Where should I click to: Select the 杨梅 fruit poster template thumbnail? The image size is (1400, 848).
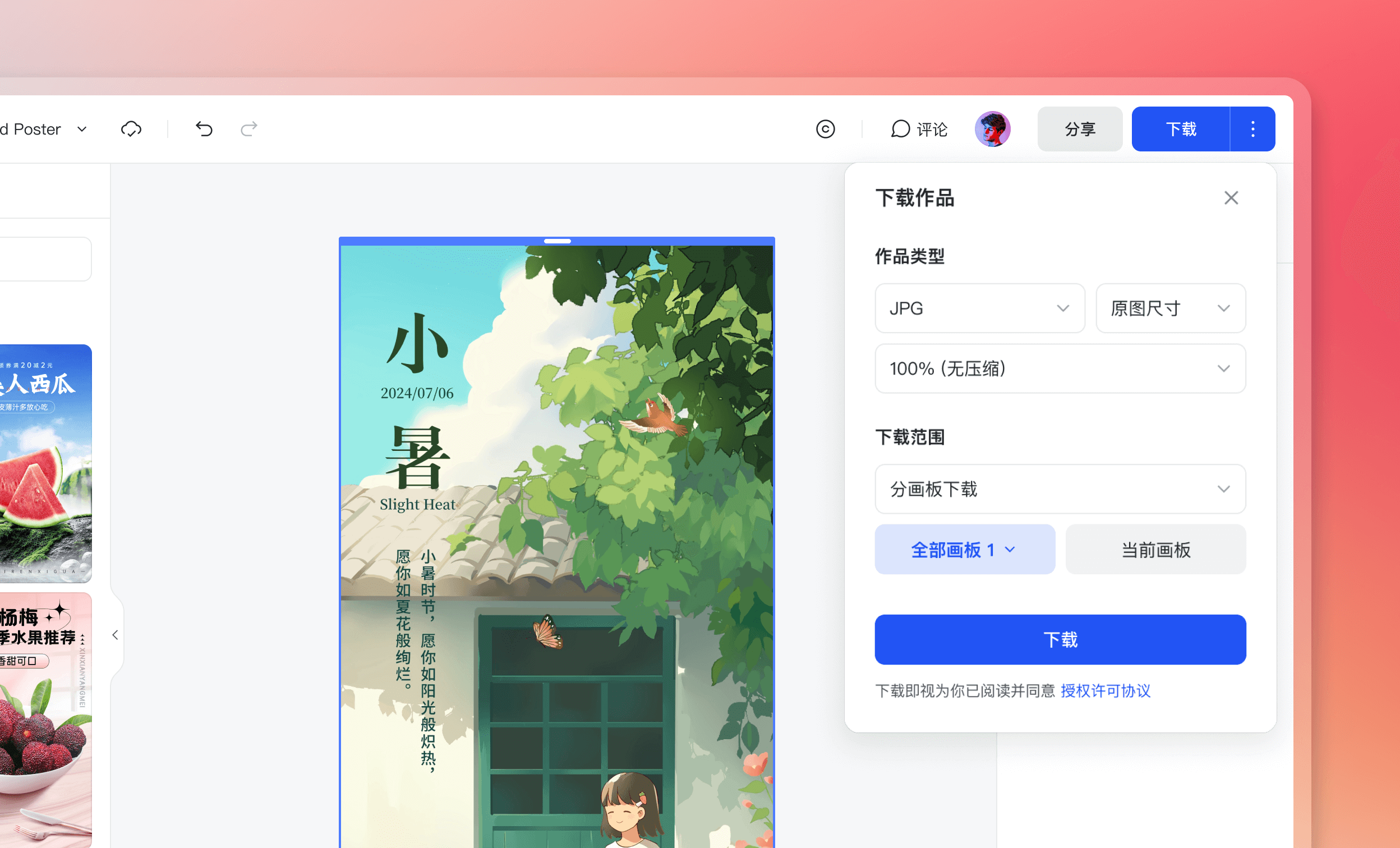click(45, 720)
